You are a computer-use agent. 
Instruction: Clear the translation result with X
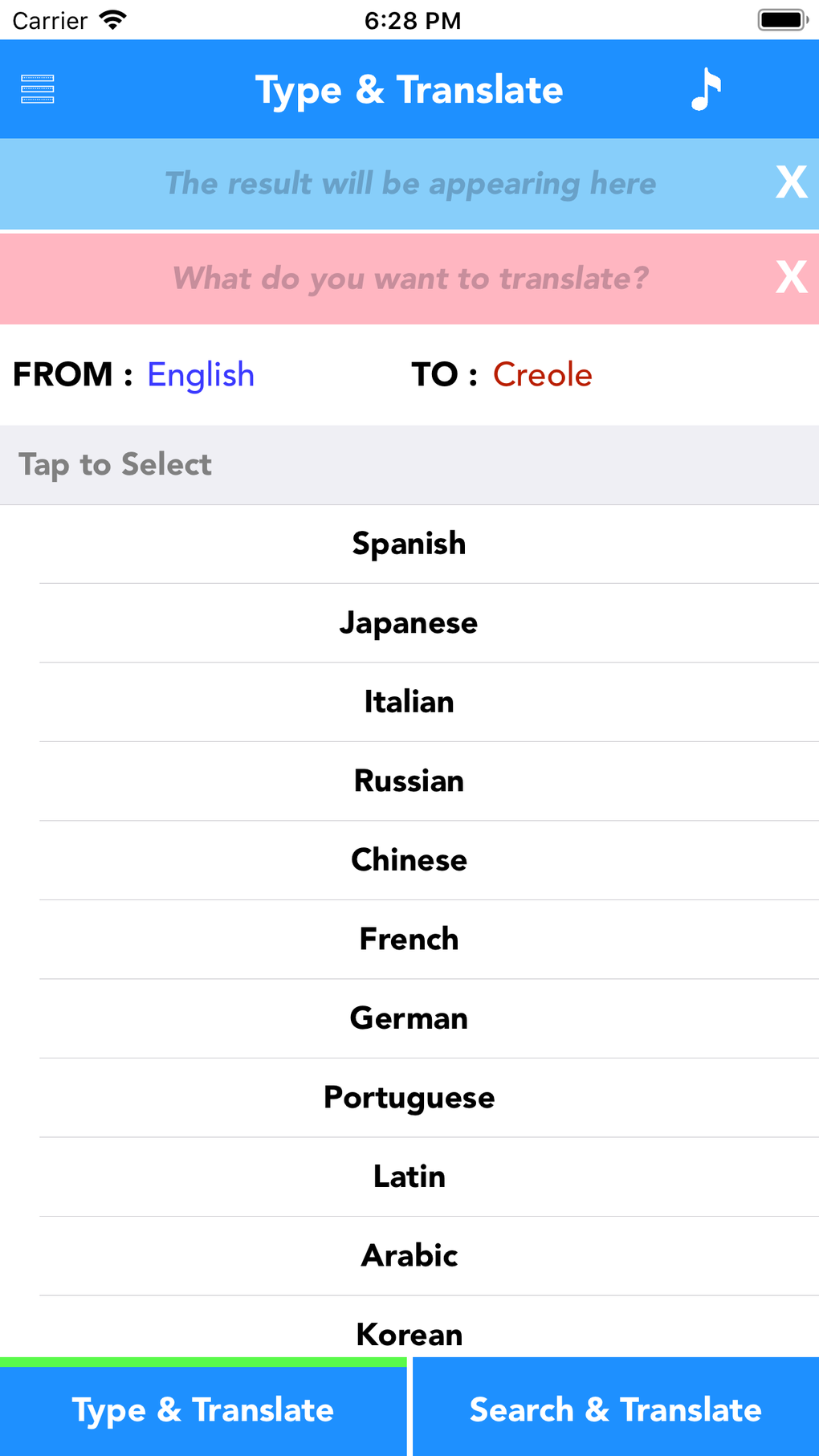791,183
